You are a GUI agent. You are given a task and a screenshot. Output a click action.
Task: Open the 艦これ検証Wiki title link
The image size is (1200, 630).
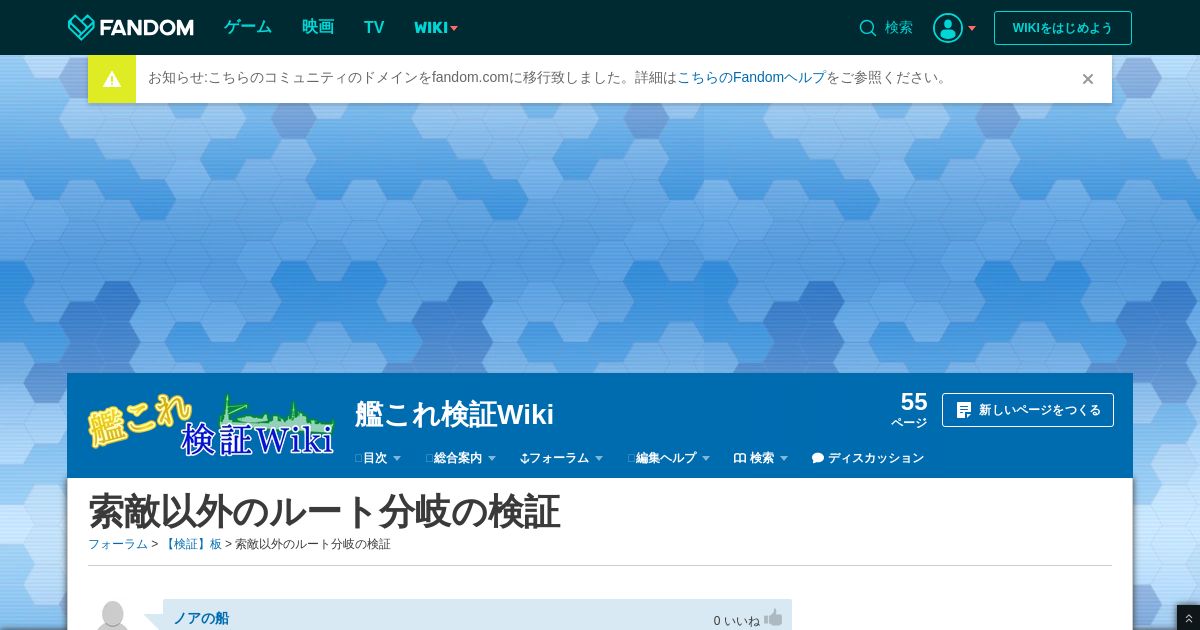point(454,414)
